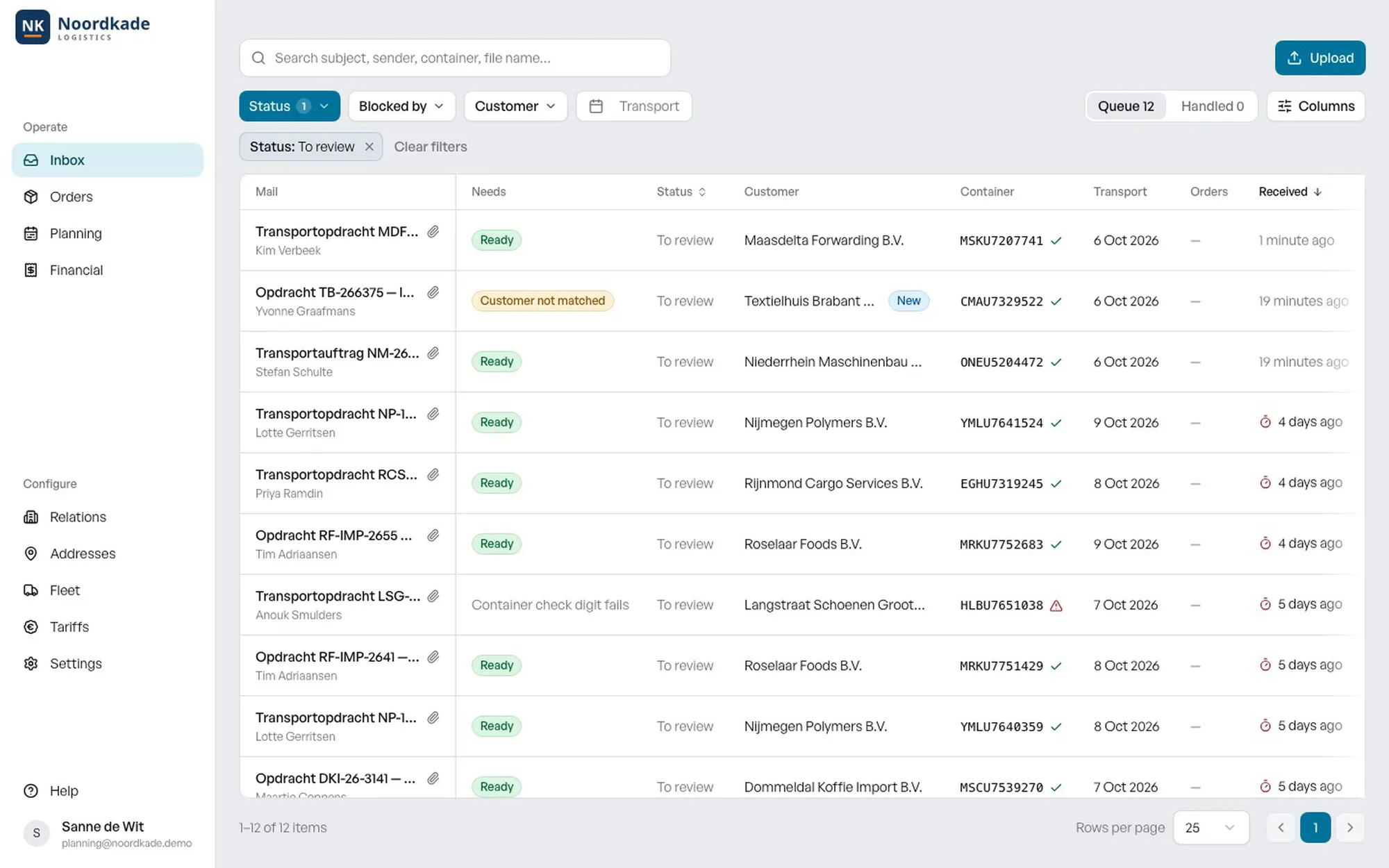Open the Customer filter dropdown

(515, 106)
